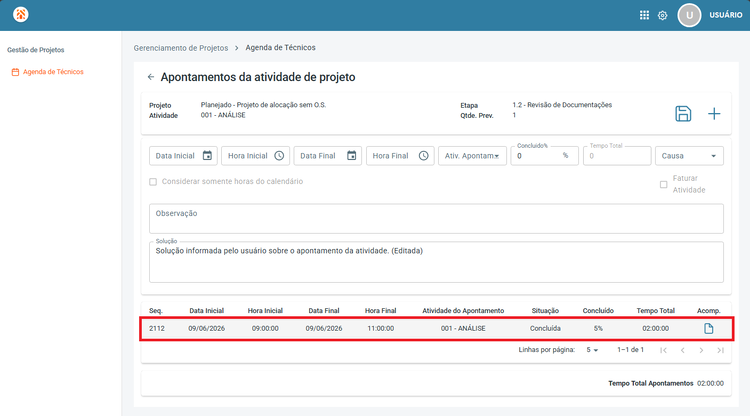Click the Situação column header
Viewport: 750px width, 416px height.
pos(545,311)
